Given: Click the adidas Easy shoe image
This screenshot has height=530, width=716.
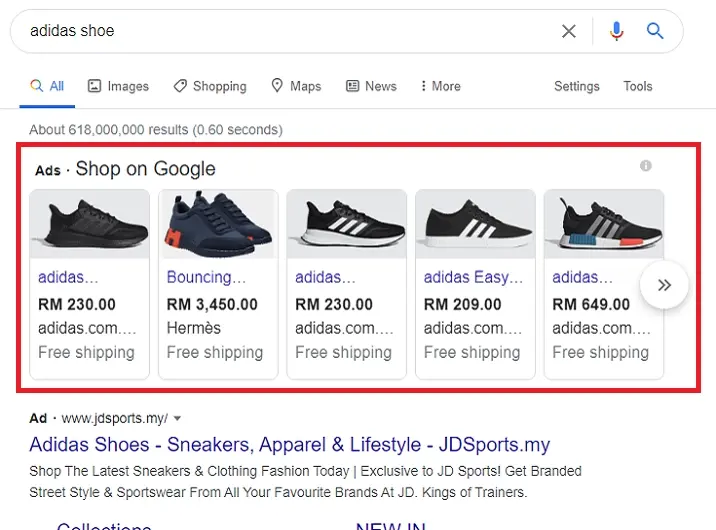Looking at the screenshot, I should point(475,224).
